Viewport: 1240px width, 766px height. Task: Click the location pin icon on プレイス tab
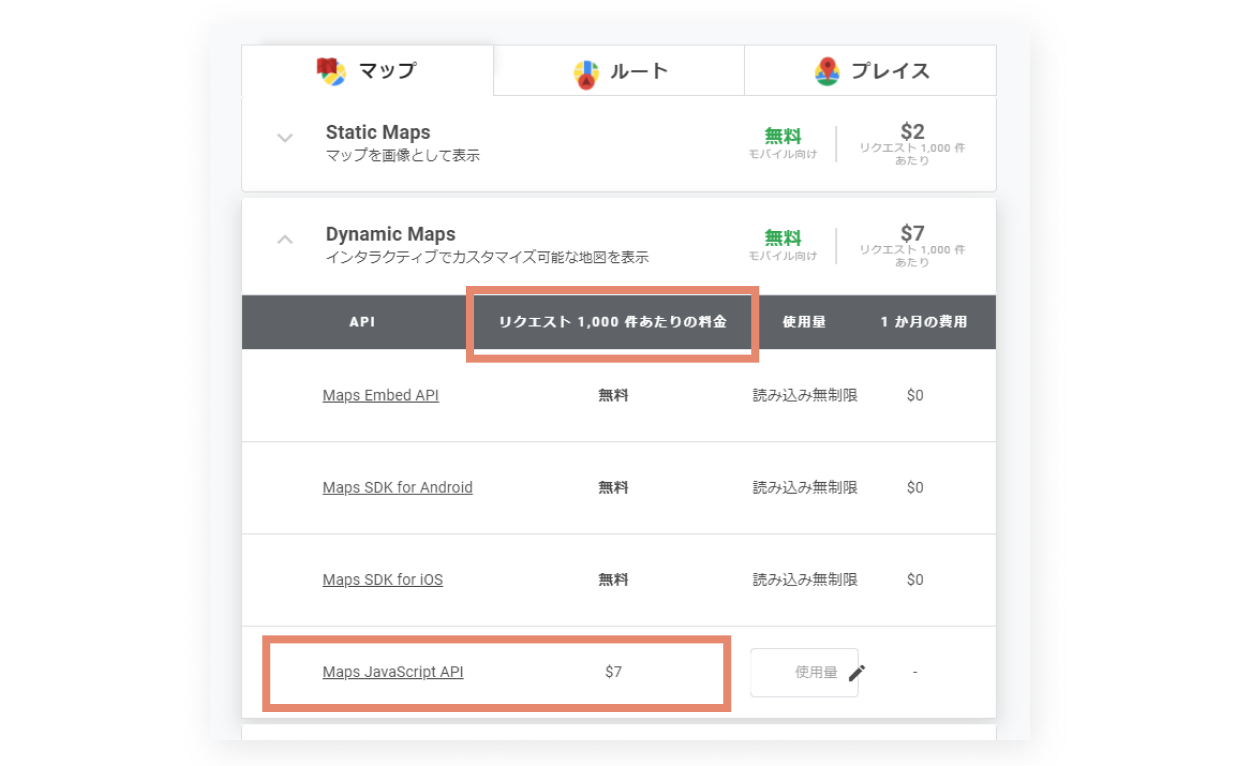point(827,71)
